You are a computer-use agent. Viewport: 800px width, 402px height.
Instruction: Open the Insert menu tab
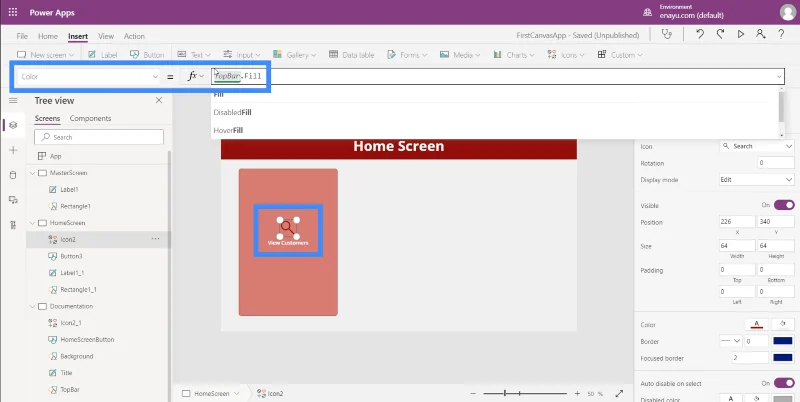pyautogui.click(x=78, y=36)
